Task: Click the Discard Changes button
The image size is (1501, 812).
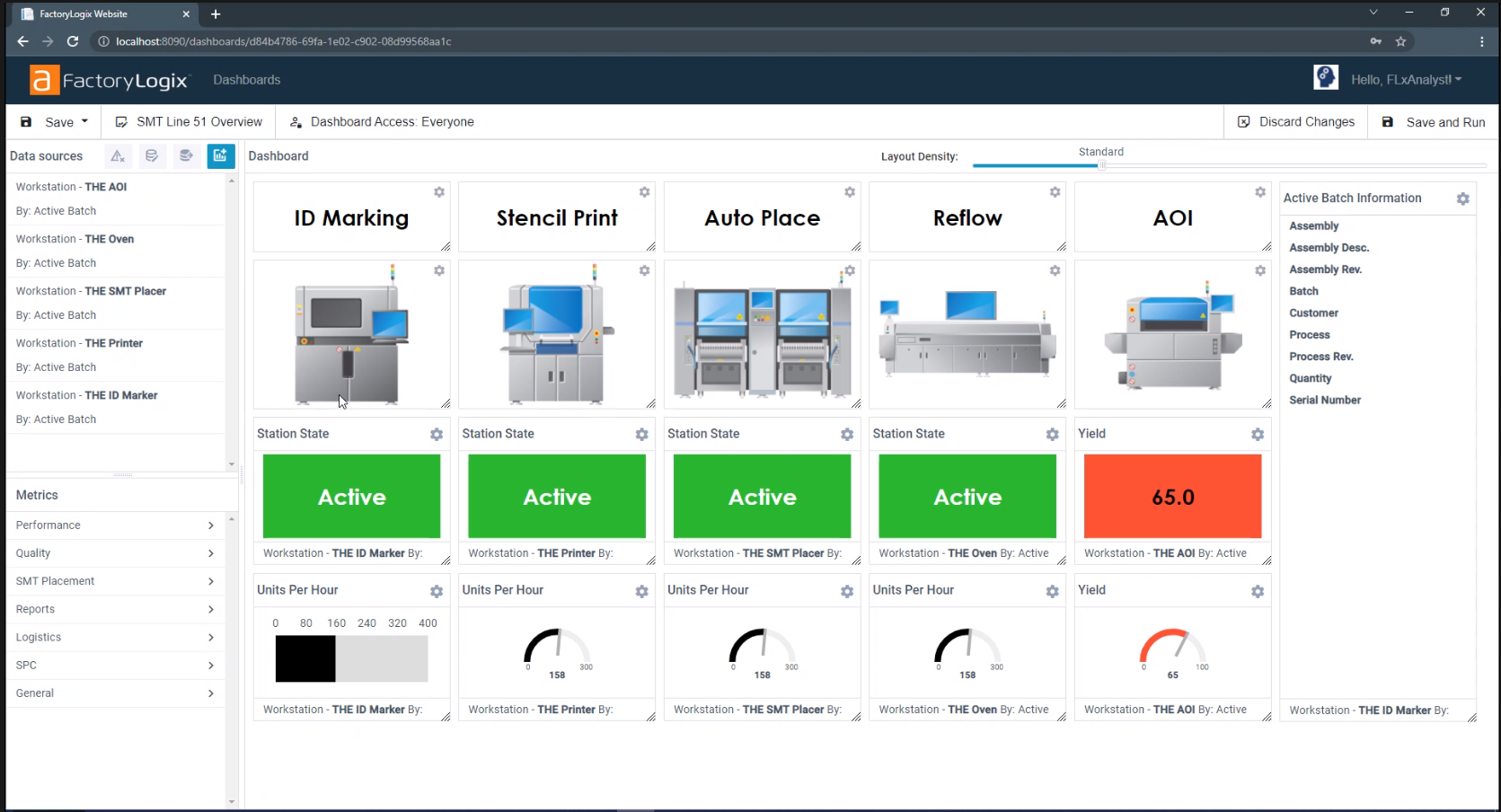Action: pyautogui.click(x=1296, y=121)
